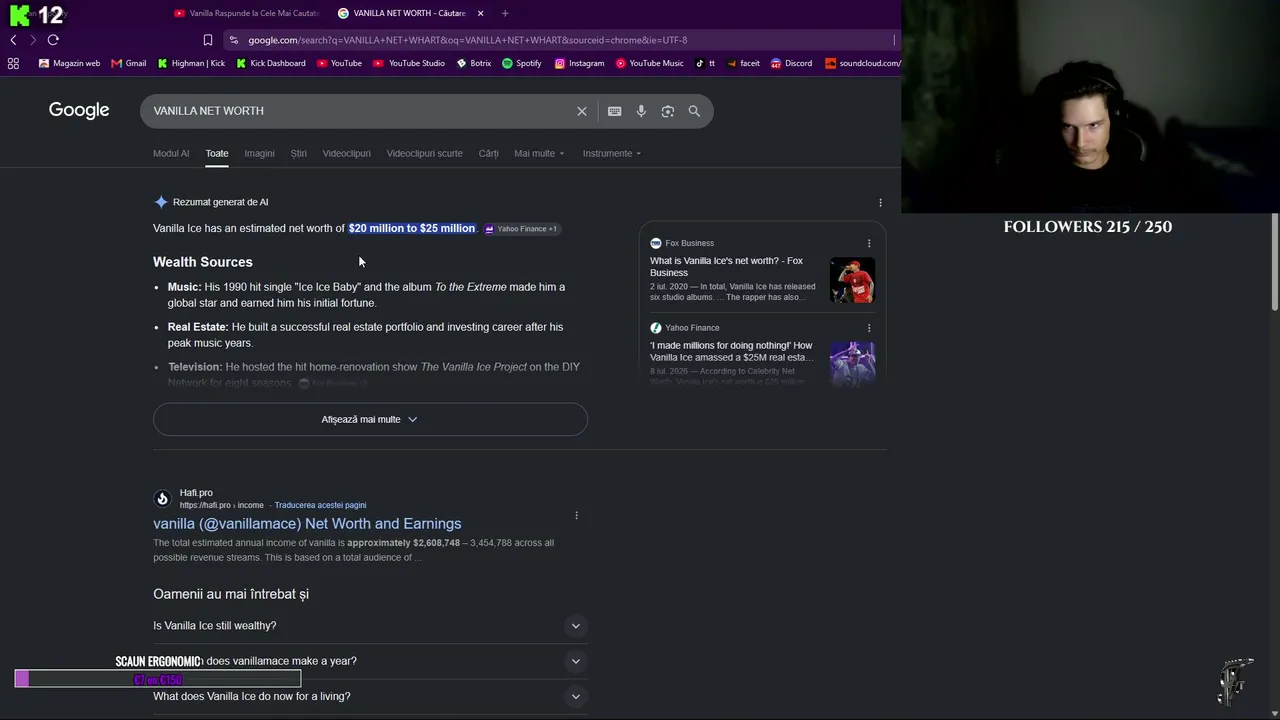The height and width of the screenshot is (720, 1280).
Task: Open the YouTube Music bookmark
Action: click(650, 63)
